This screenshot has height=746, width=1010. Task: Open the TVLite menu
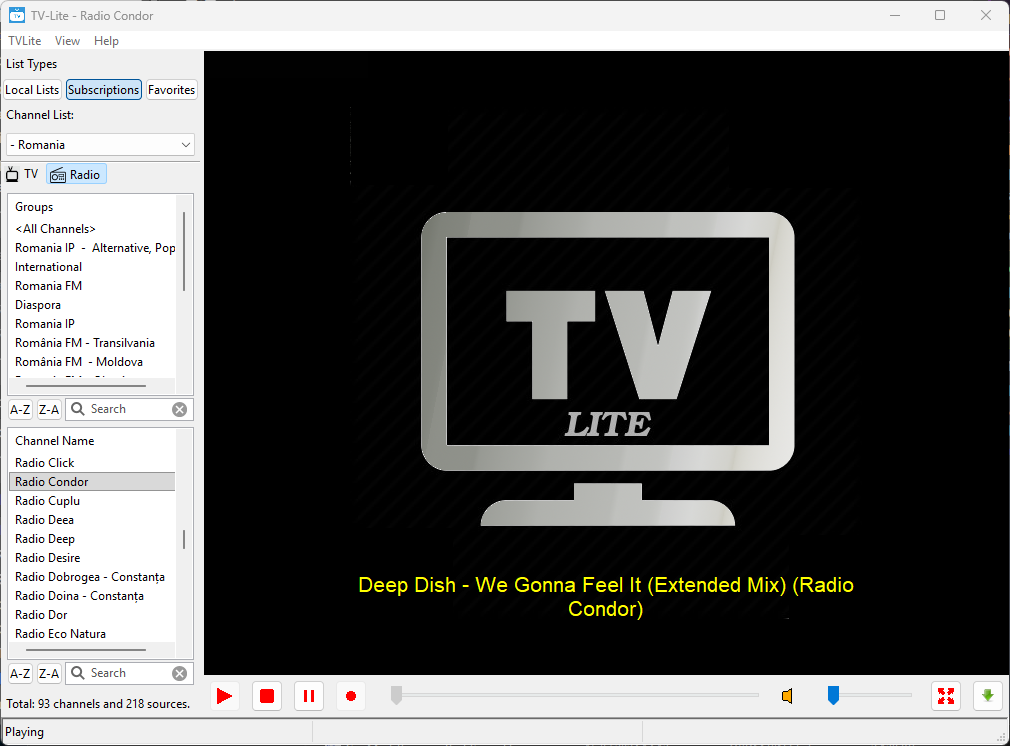tap(25, 41)
